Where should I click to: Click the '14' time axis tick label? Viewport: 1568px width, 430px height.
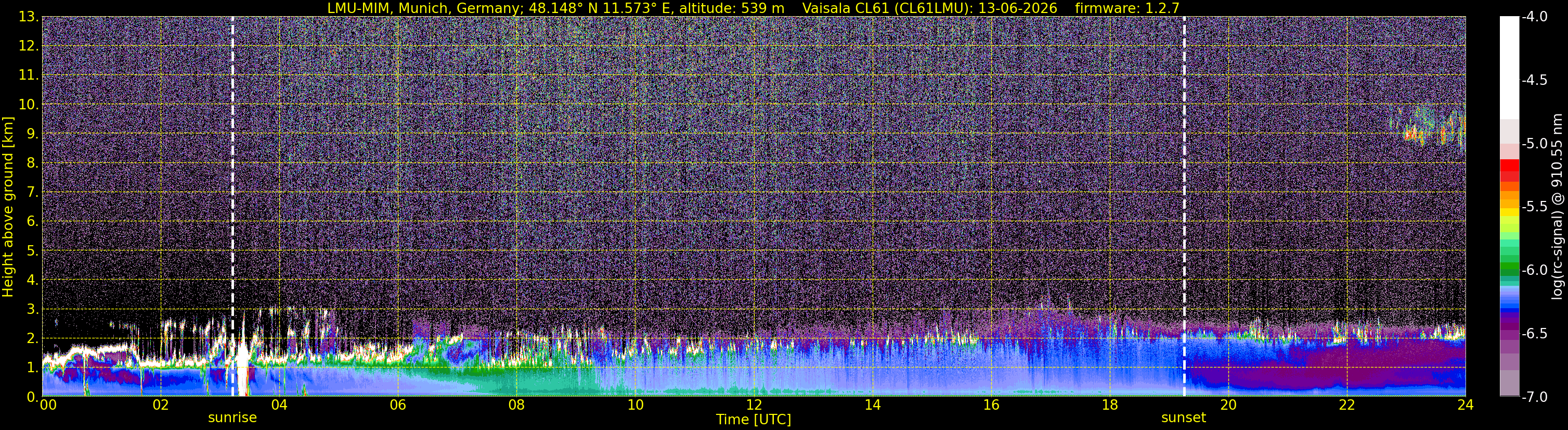873,405
